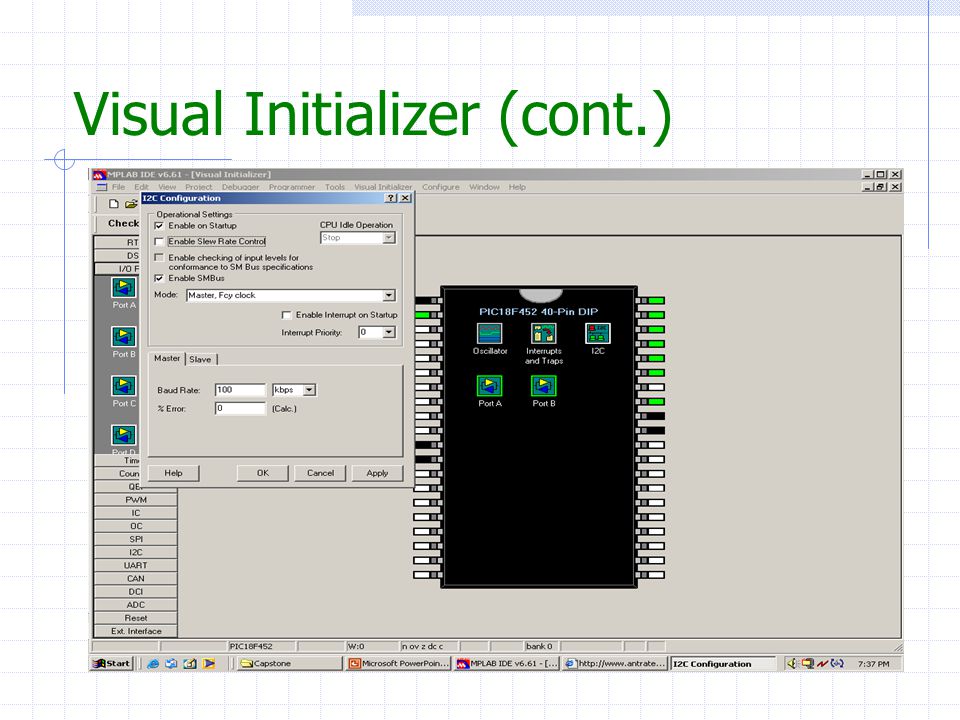Open the Window menu
960x720 pixels.
(x=484, y=187)
